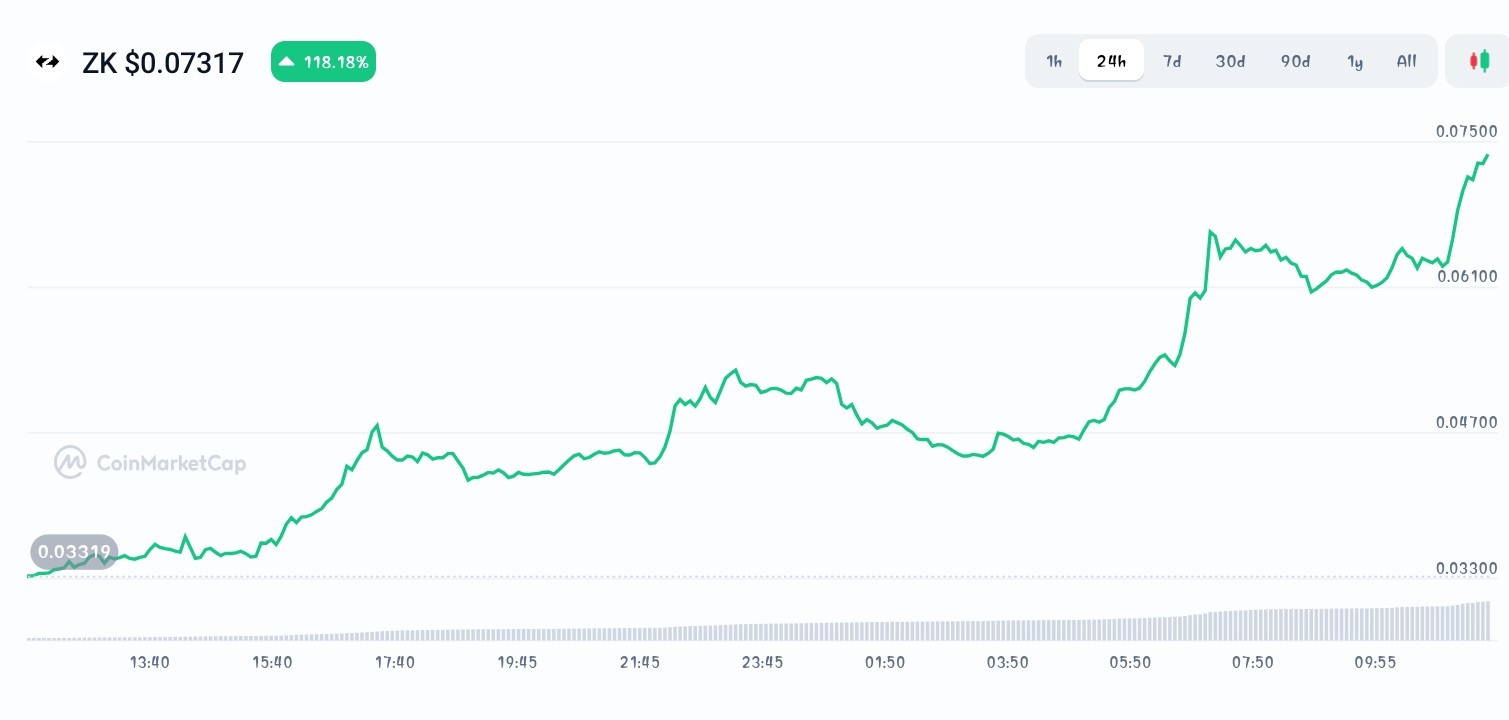Click the 0.06100 axis label
The height and width of the screenshot is (720, 1509).
(1467, 276)
